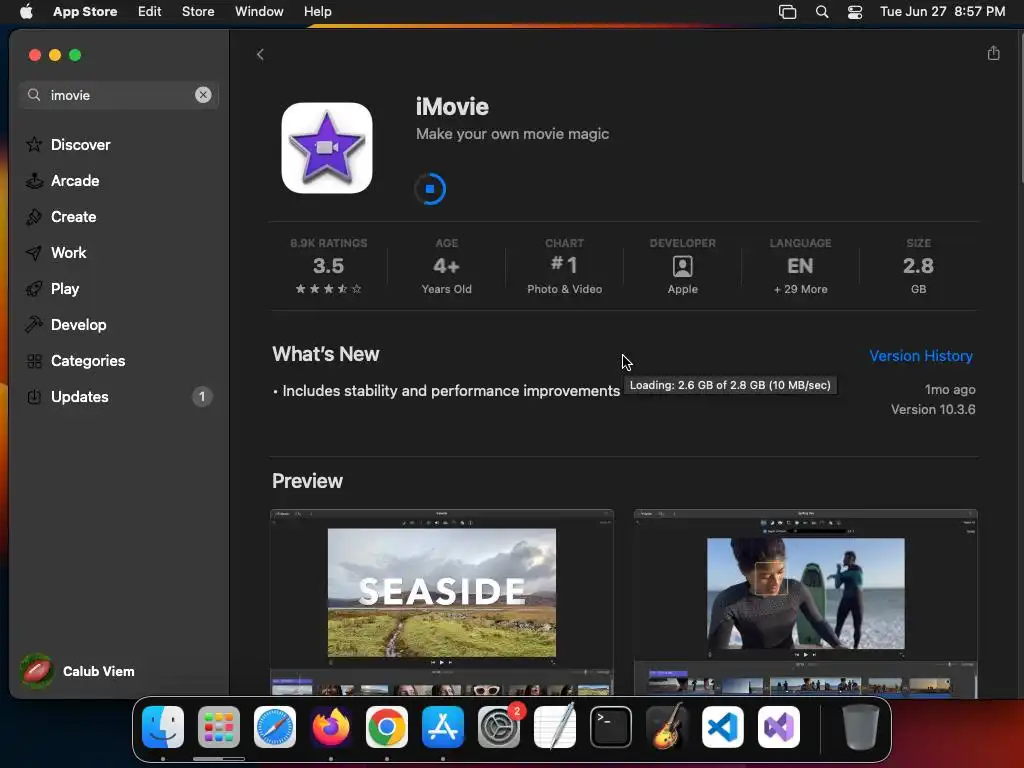Open Visual Studio Code from the Dock
This screenshot has height=768, width=1024.
[x=723, y=727]
